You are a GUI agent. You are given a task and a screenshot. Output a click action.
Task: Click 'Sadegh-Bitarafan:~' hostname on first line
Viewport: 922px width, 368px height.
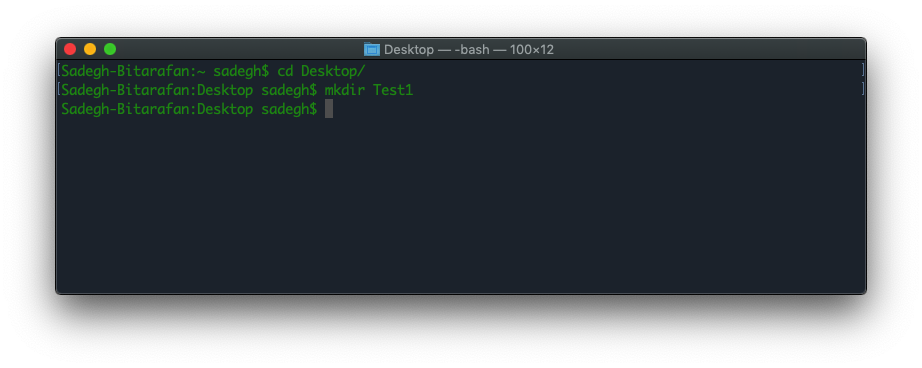tap(133, 71)
